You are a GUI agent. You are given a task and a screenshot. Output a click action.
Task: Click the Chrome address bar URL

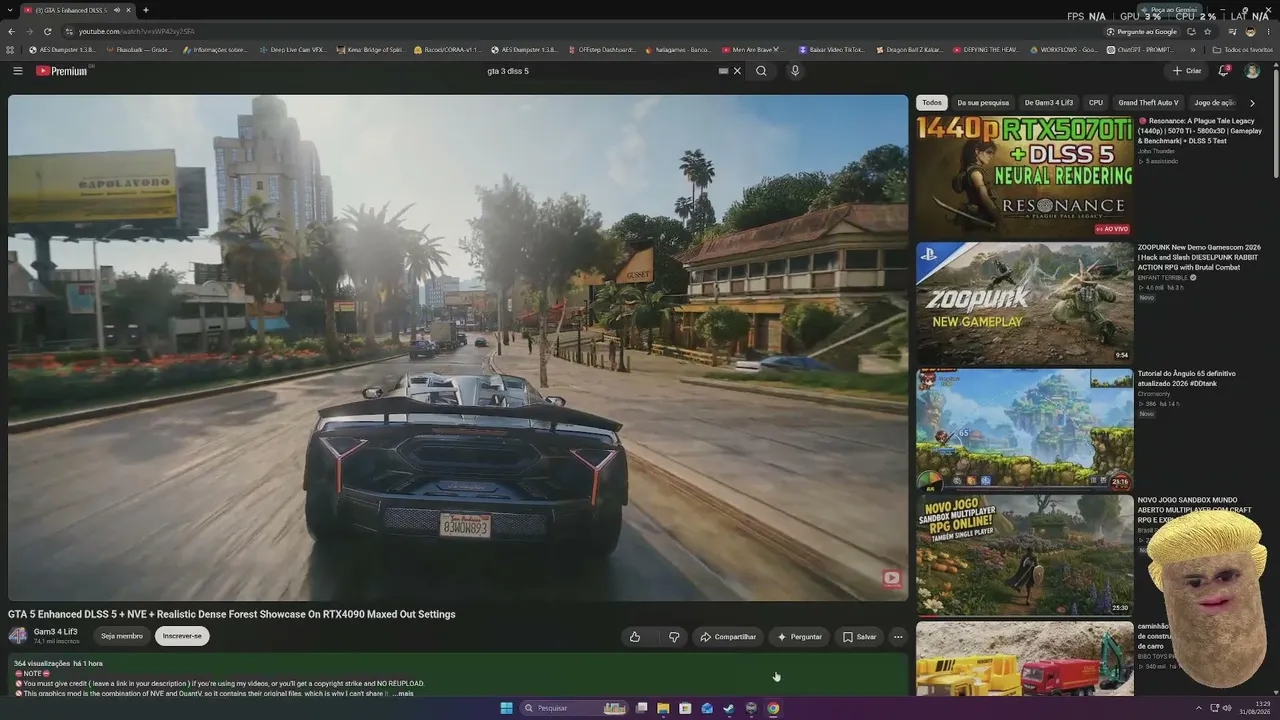point(137,31)
